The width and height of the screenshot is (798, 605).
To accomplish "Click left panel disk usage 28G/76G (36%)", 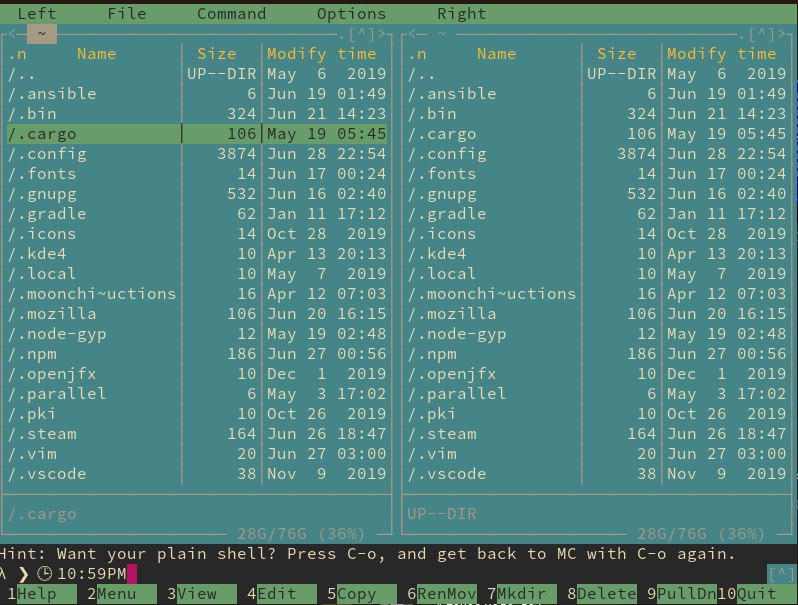I will point(301,534).
